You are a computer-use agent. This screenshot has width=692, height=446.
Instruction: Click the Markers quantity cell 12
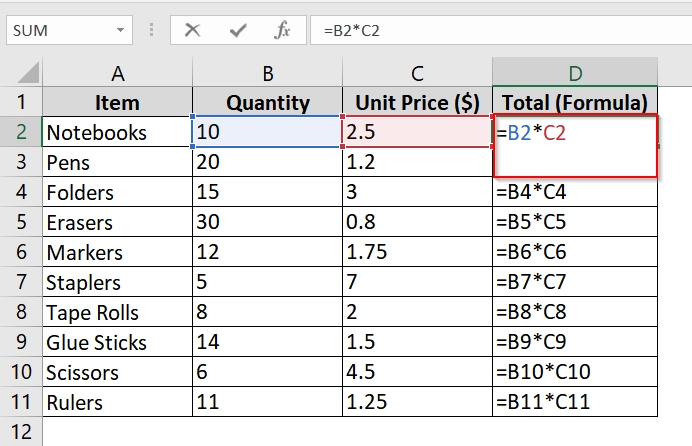pos(267,252)
